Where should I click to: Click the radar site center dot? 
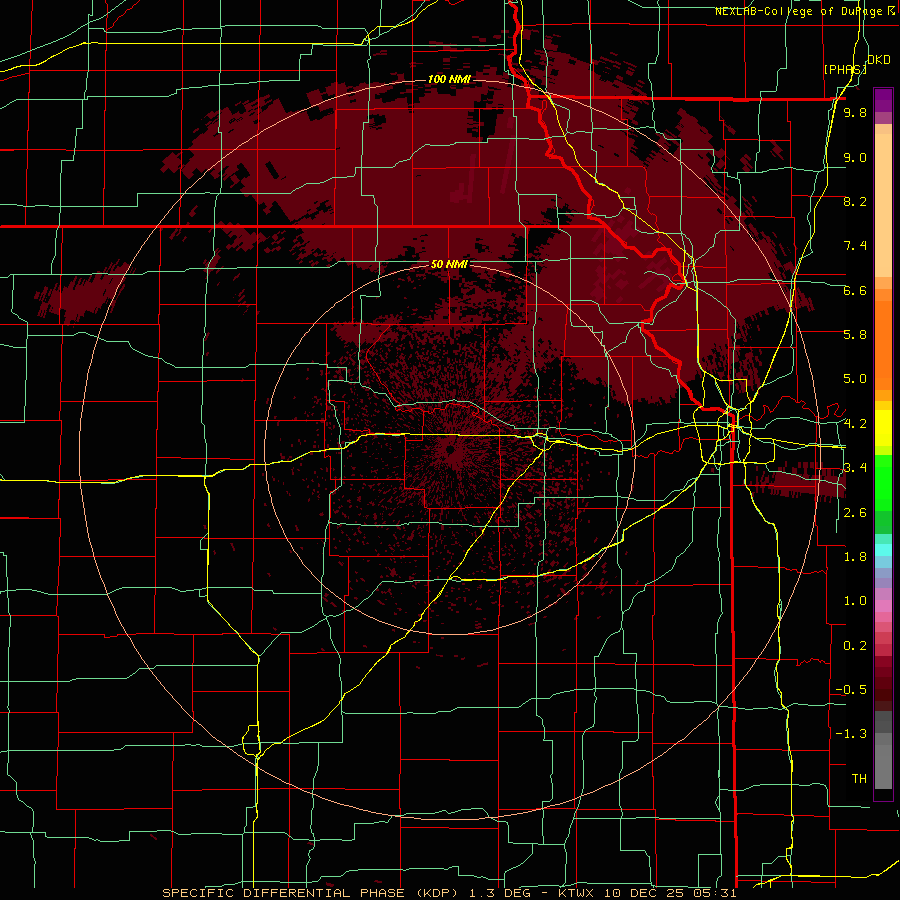click(451, 449)
